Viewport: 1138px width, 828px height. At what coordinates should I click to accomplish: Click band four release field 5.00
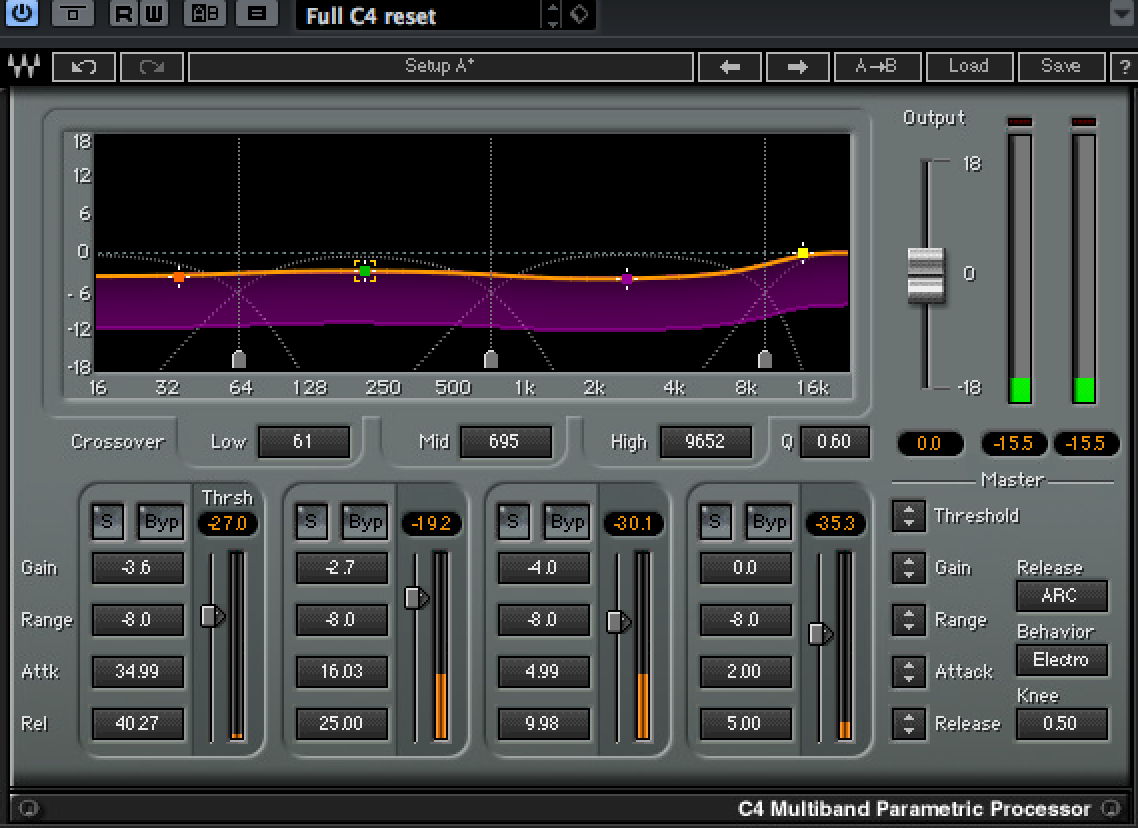[x=745, y=724]
